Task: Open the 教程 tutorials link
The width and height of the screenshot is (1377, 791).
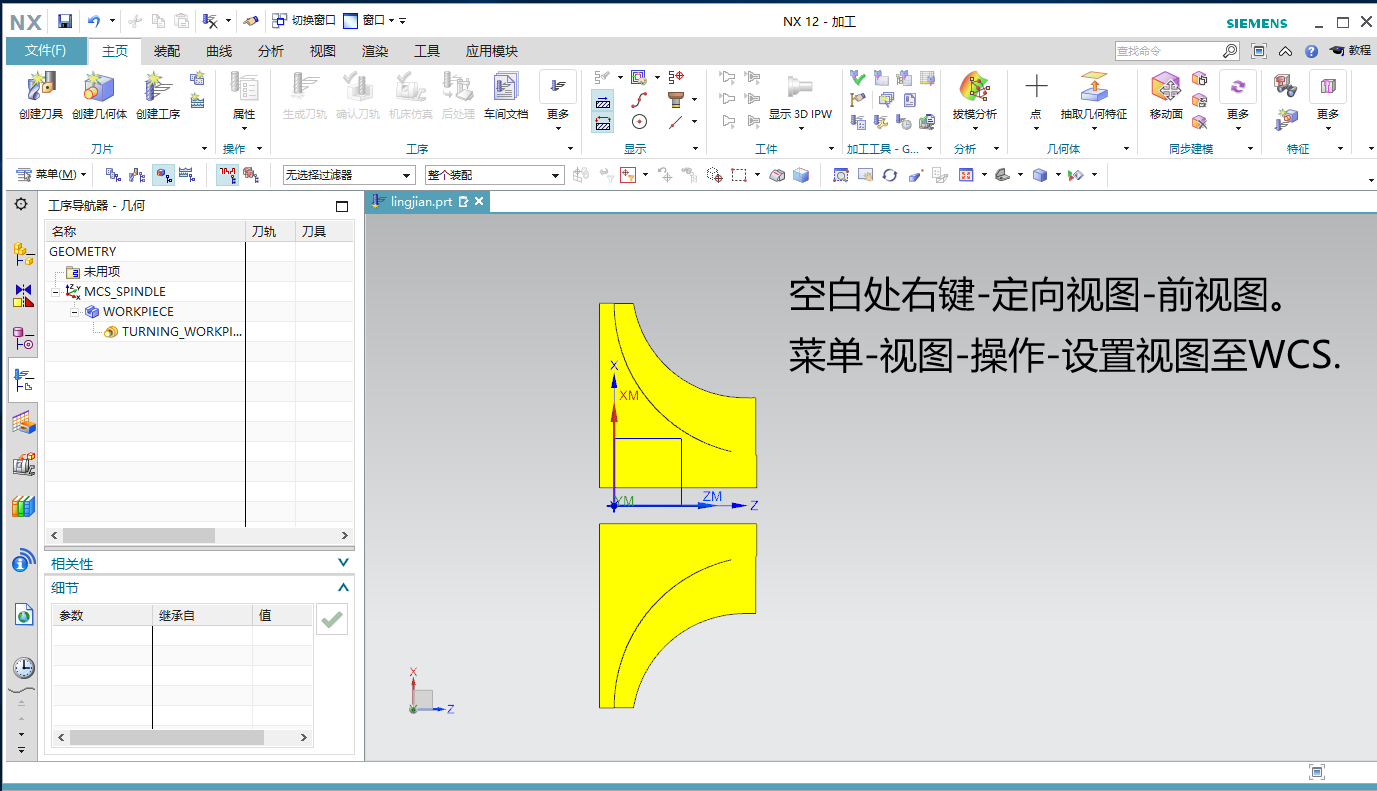Action: point(1350,51)
